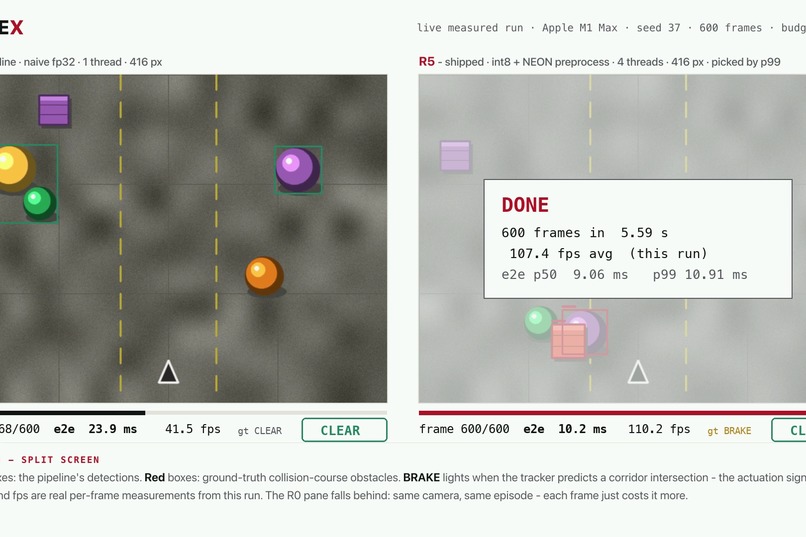Click the bold "BRAKE" word in the description
806x537 pixels.
(x=422, y=477)
